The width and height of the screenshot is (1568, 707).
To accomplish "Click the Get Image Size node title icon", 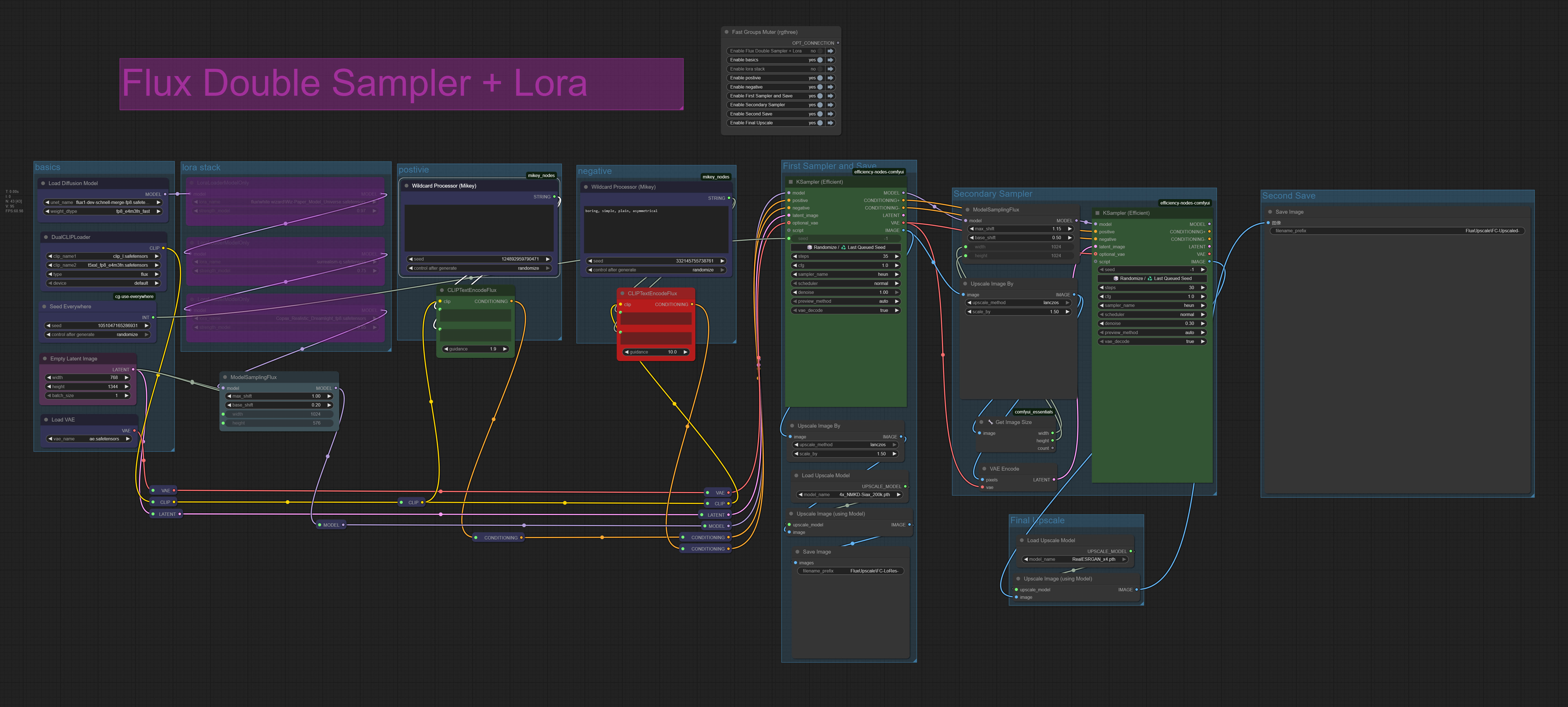I will pyautogui.click(x=990, y=422).
